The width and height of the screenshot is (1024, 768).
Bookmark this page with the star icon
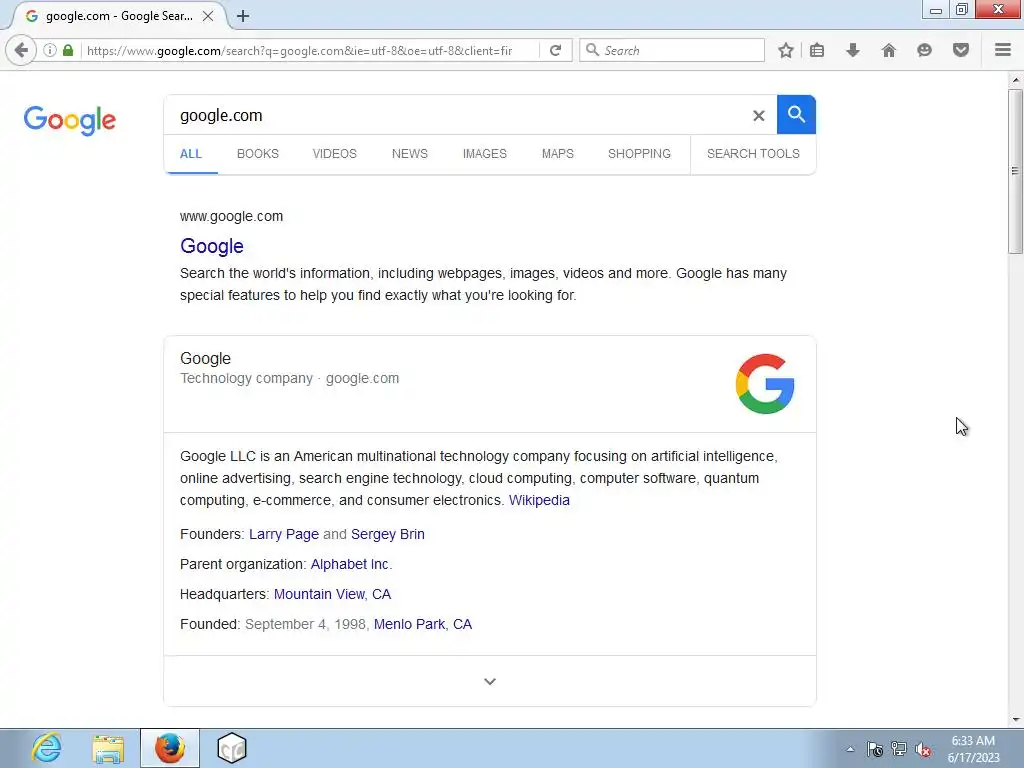tap(786, 50)
